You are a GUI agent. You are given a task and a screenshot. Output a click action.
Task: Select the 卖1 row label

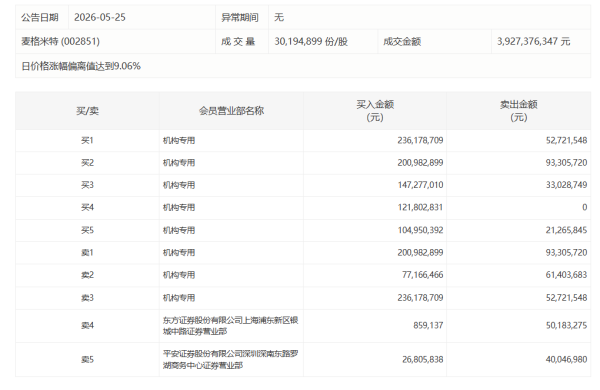tap(87, 253)
